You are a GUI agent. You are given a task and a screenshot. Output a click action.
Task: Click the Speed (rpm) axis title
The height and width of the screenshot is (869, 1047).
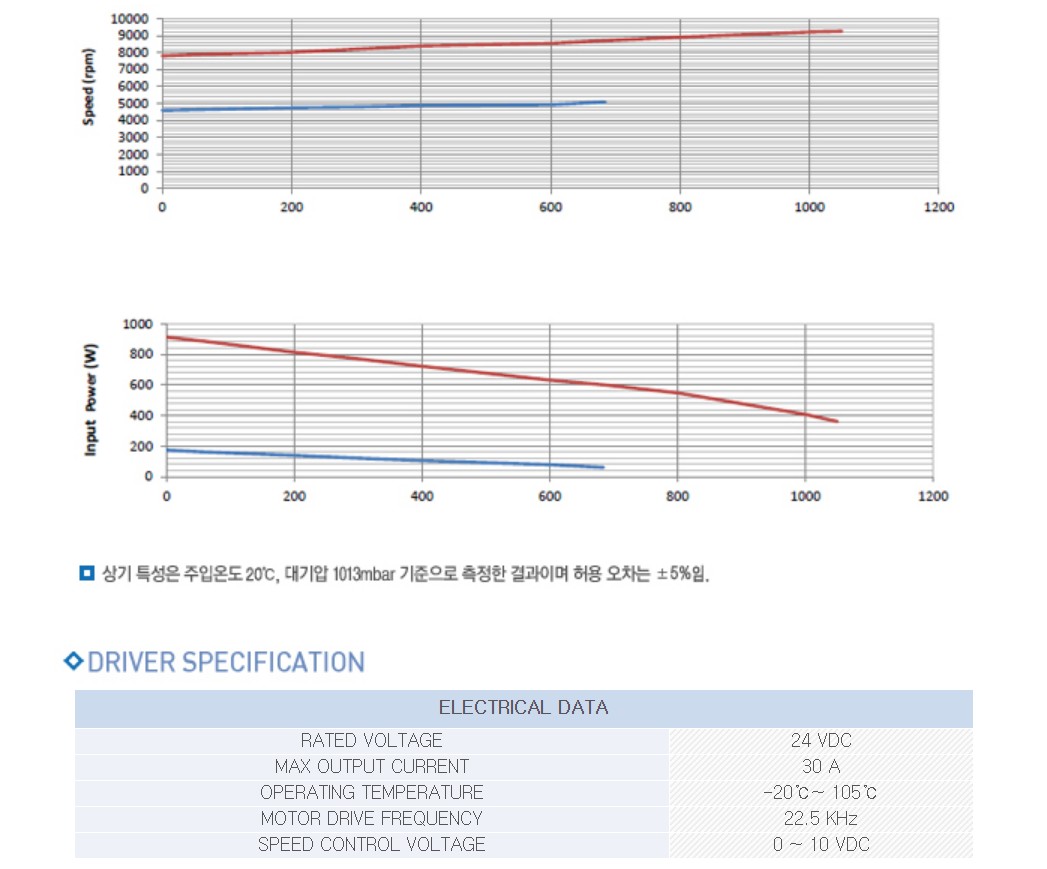click(88, 87)
